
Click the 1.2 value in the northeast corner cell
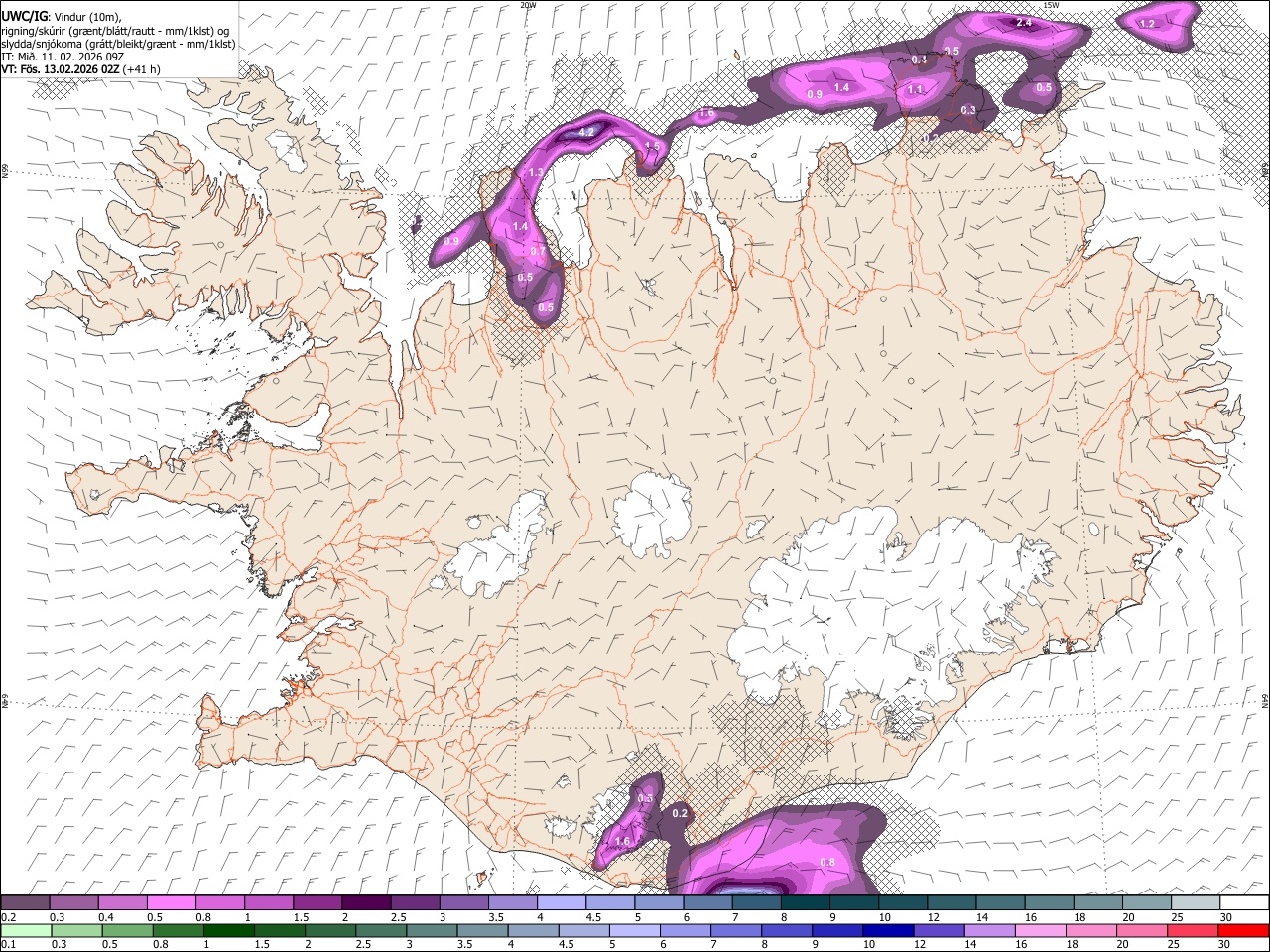point(1148,23)
